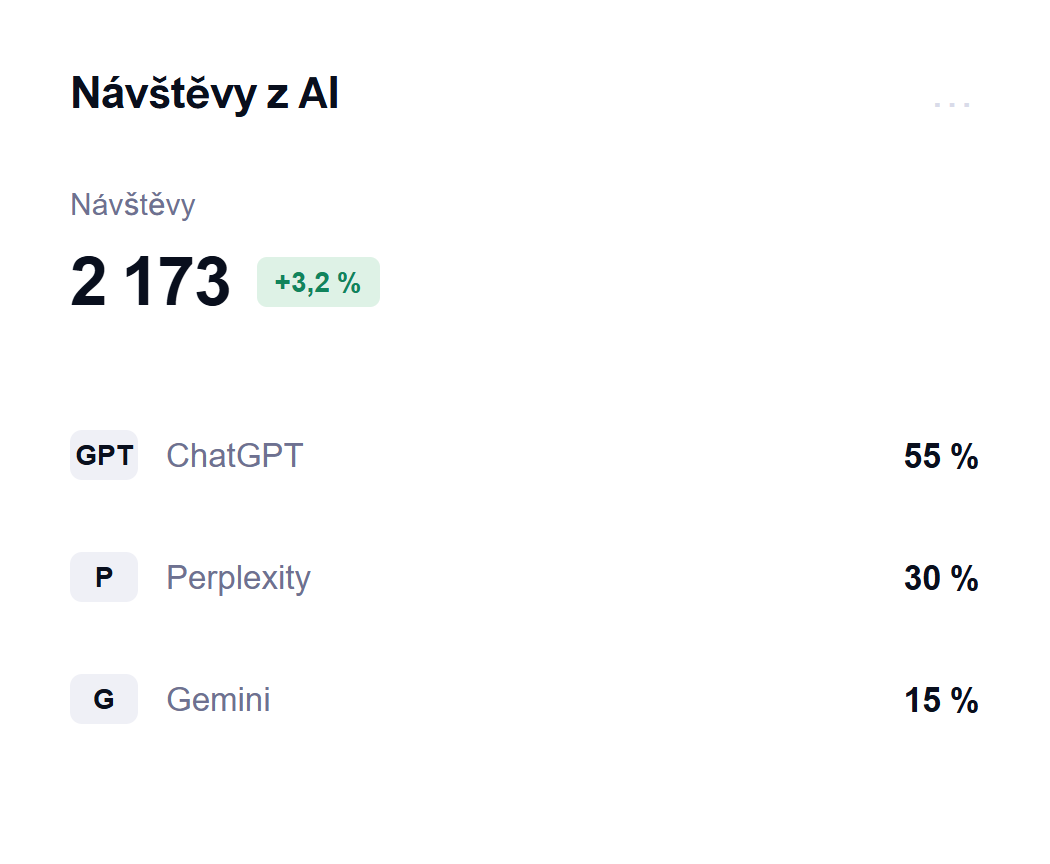Select the ChatGPT source label
Image resolution: width=1050 pixels, height=864 pixels.
[234, 455]
